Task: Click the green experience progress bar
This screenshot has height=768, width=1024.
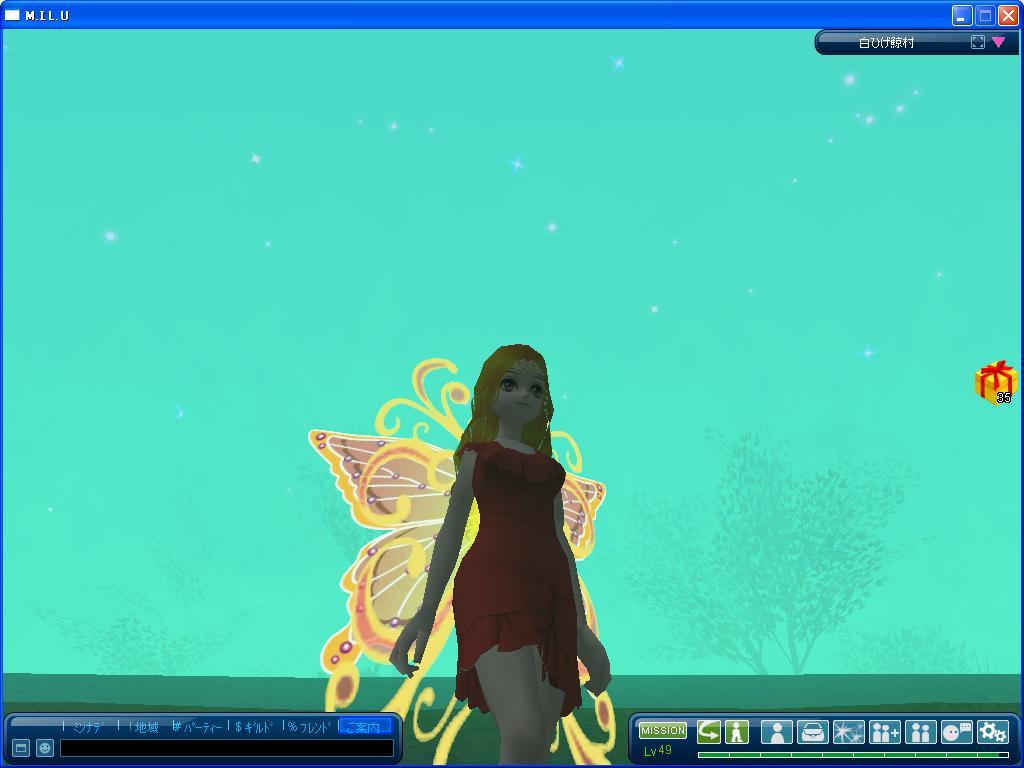Action: click(853, 755)
